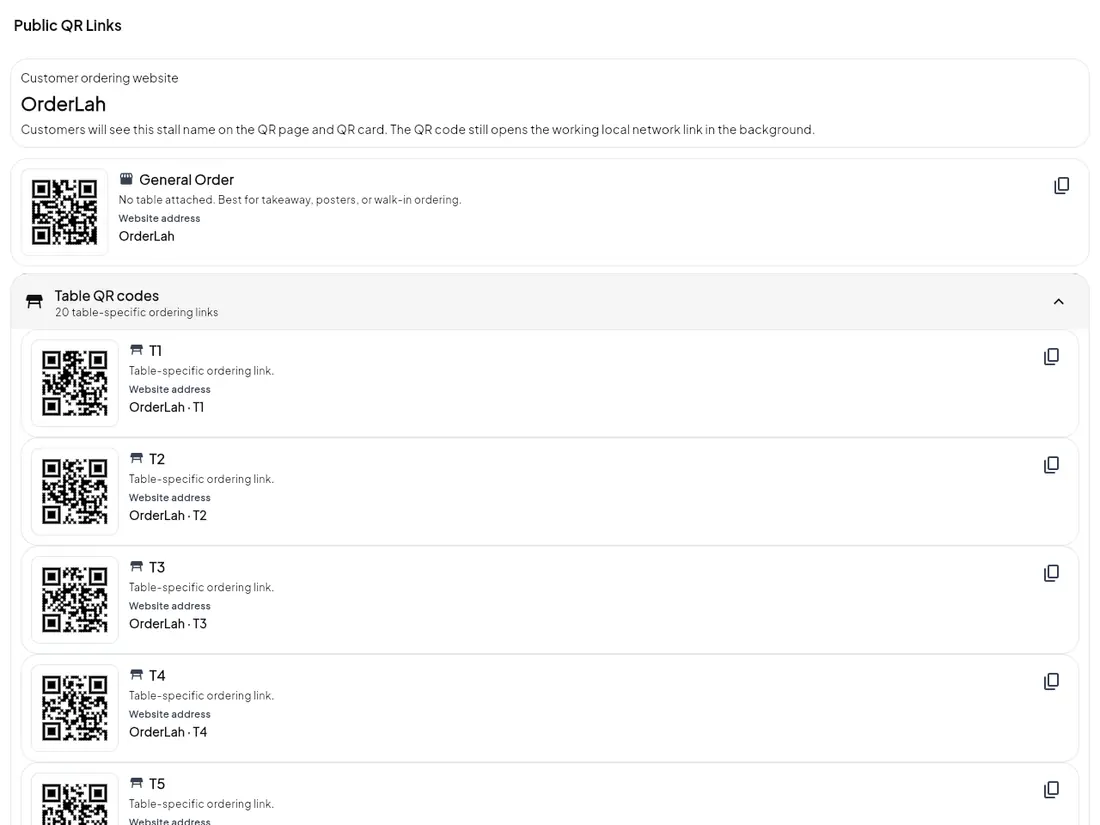Screen dimensions: 1100x825
Task: Select the 'OrderLah · T3' website address
Action: [168, 624]
